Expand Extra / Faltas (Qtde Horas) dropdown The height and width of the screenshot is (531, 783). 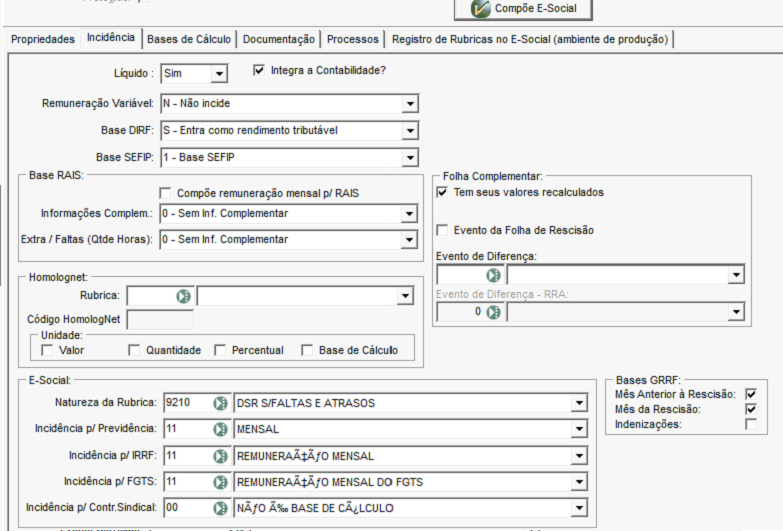pos(408,240)
